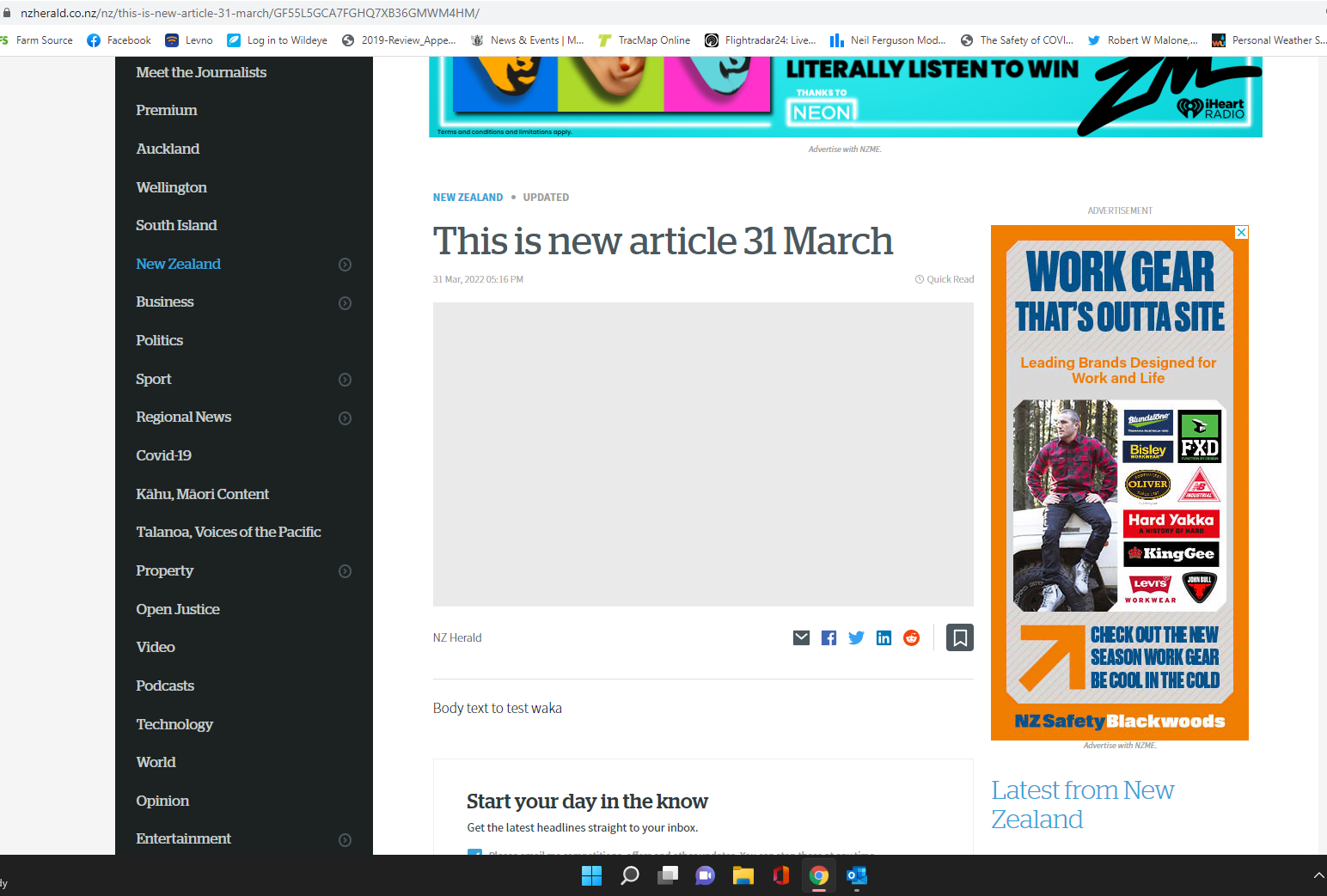This screenshot has height=896, width=1327.
Task: Click the article image placeholder
Action: [x=703, y=454]
